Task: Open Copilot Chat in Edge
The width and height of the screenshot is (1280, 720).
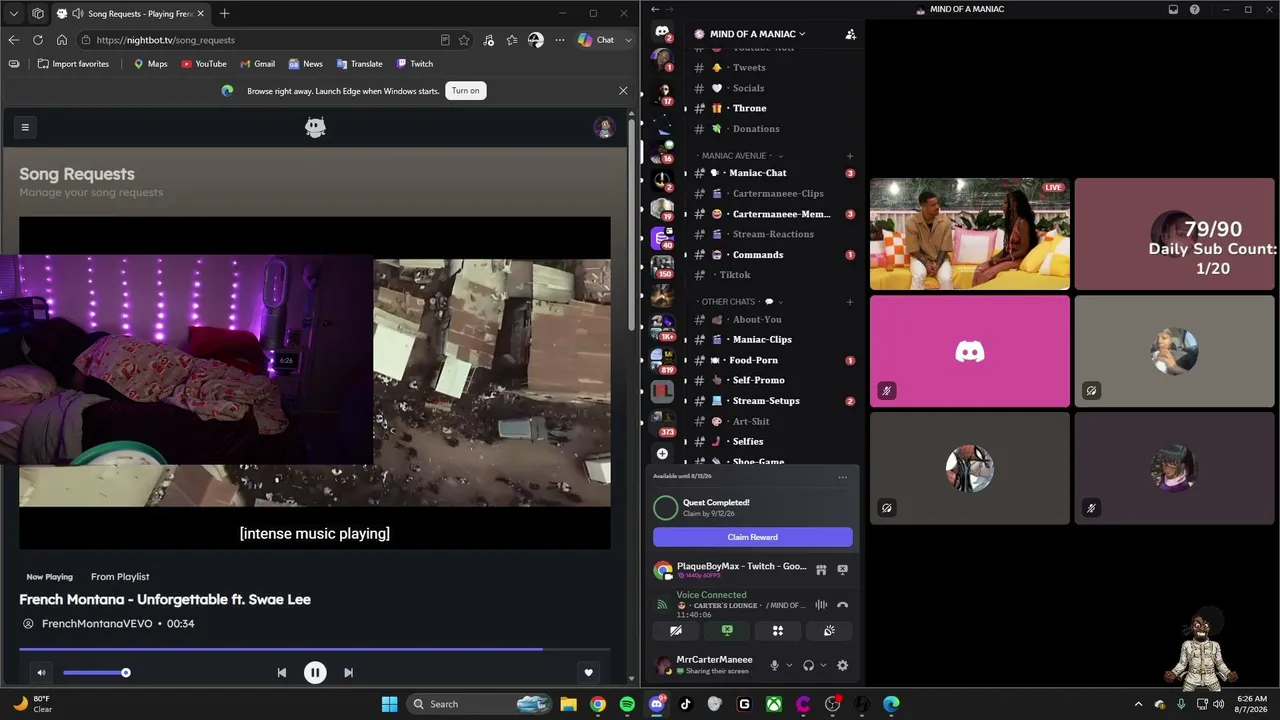Action: tap(596, 40)
